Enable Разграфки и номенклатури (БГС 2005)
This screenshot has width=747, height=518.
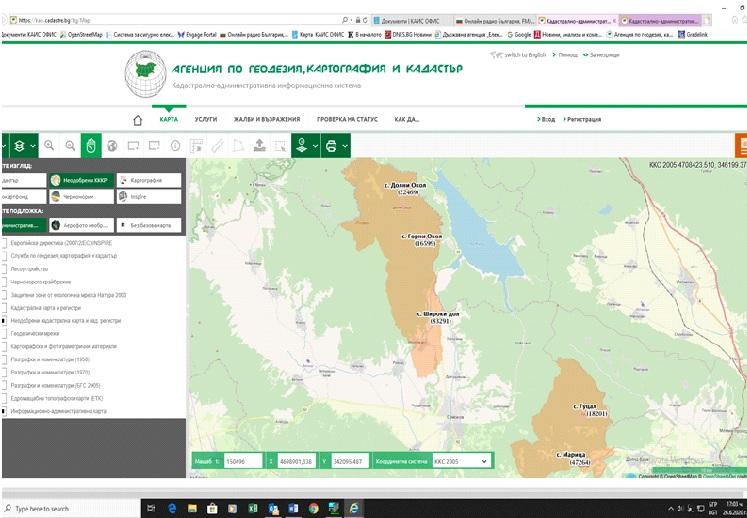pos(4,385)
